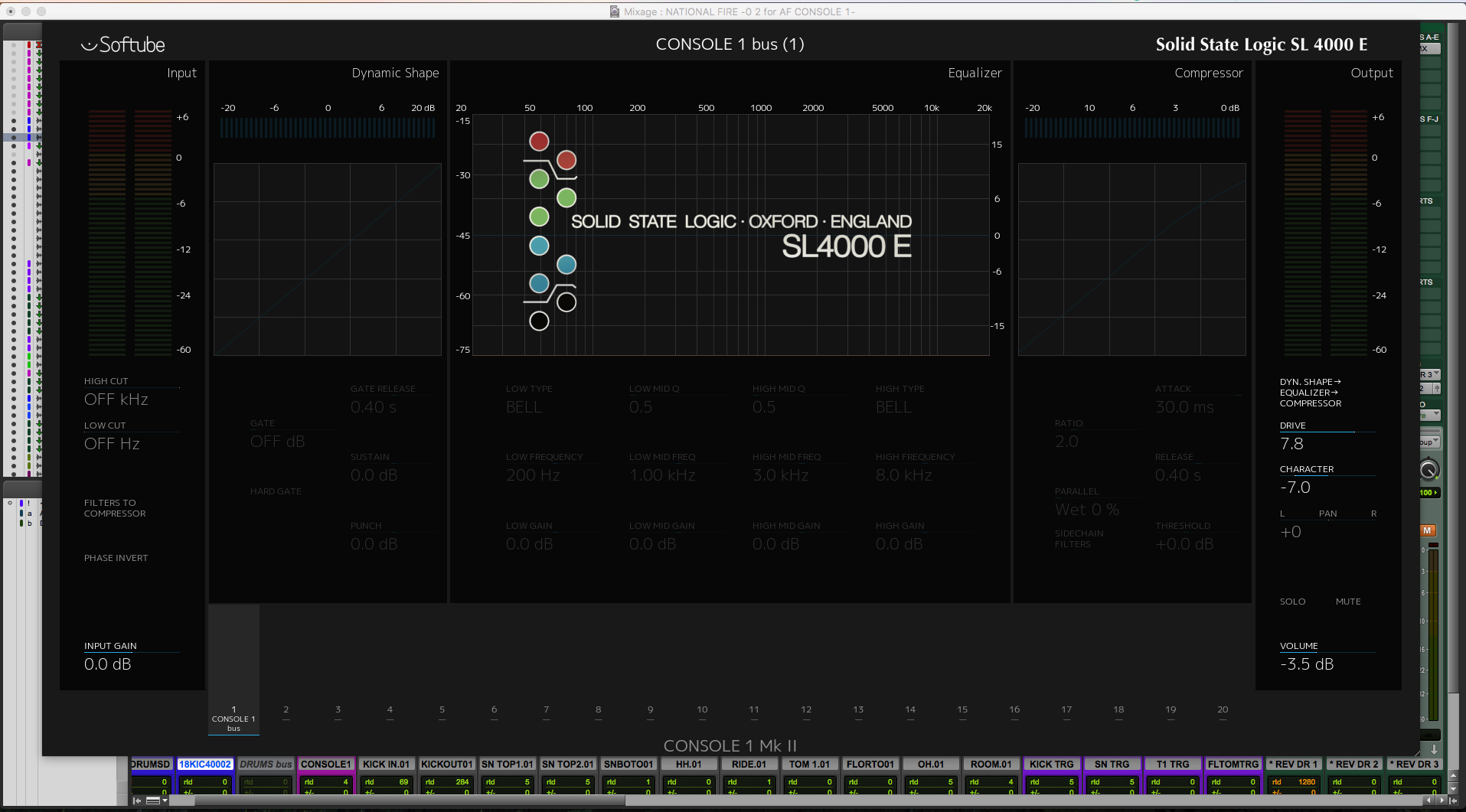Click the horizontal mixer scrollbar
This screenshot has width=1466, height=812.
coord(410,801)
